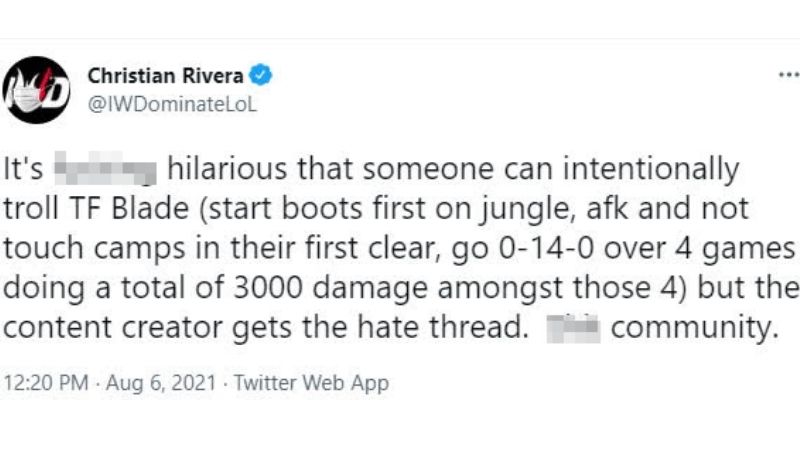The image size is (800, 450).
Task: Open Christian Rivera's profile via display name
Action: point(165,76)
